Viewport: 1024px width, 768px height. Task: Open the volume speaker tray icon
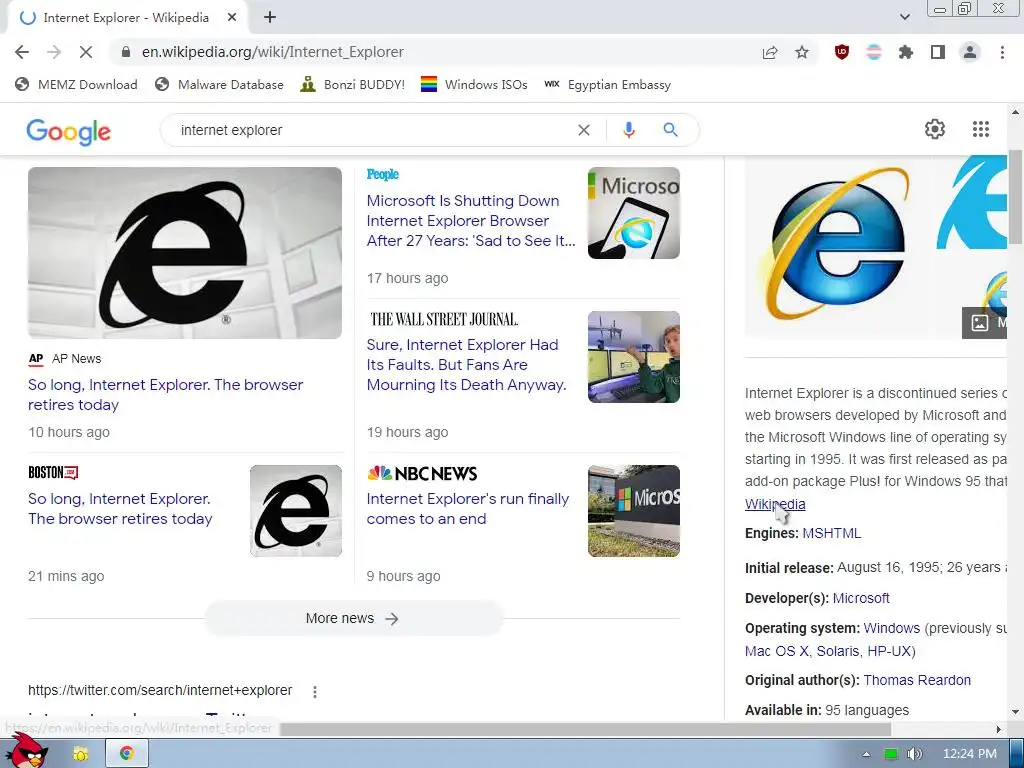tap(914, 754)
